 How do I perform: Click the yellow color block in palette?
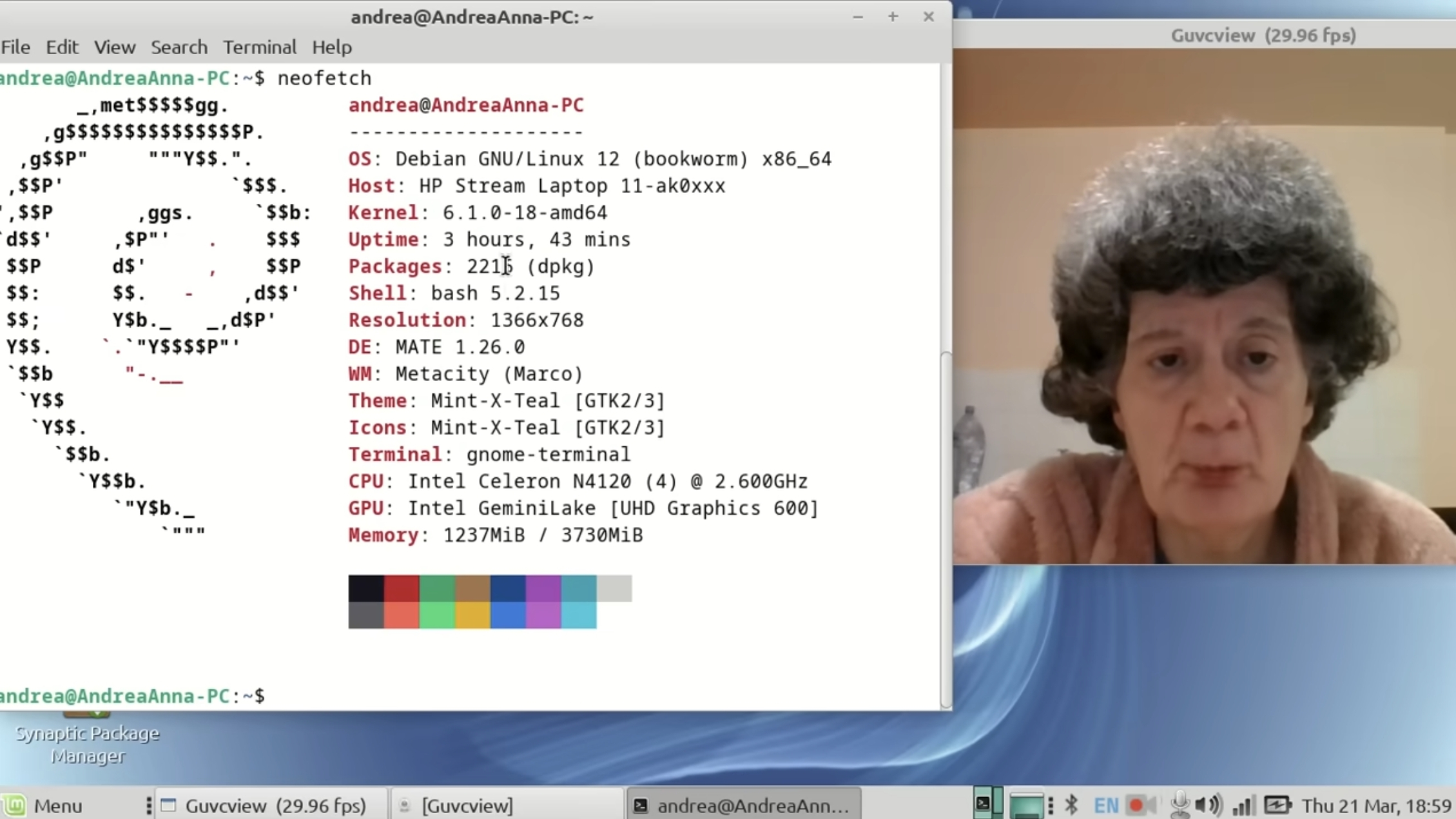tap(472, 615)
